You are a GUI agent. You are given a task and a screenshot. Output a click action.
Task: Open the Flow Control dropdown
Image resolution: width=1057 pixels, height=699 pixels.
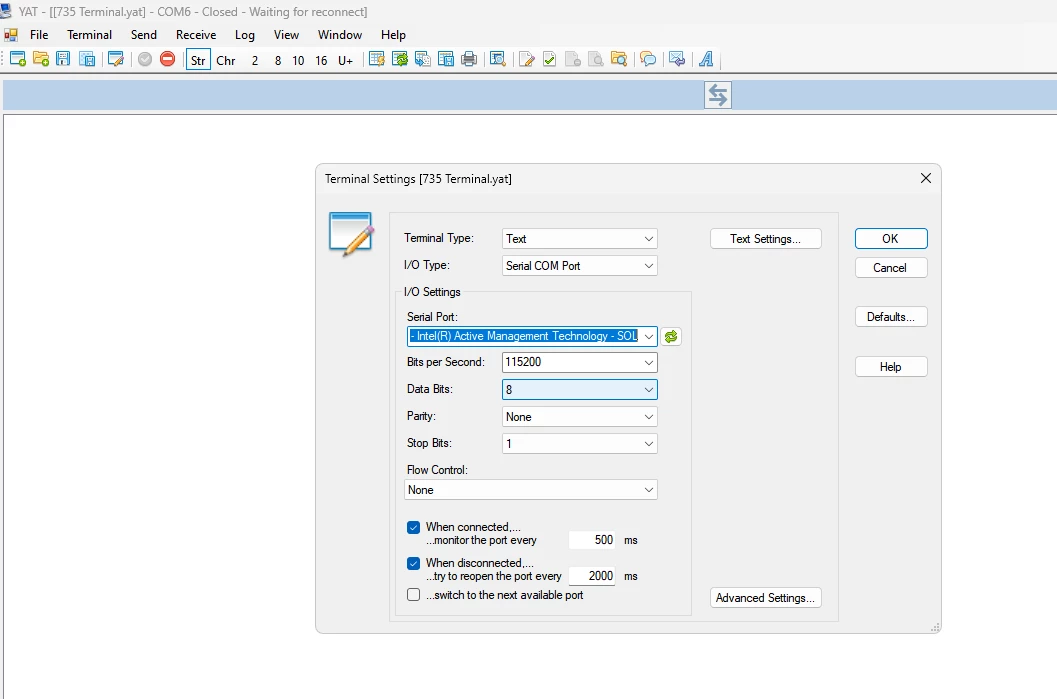[531, 490]
